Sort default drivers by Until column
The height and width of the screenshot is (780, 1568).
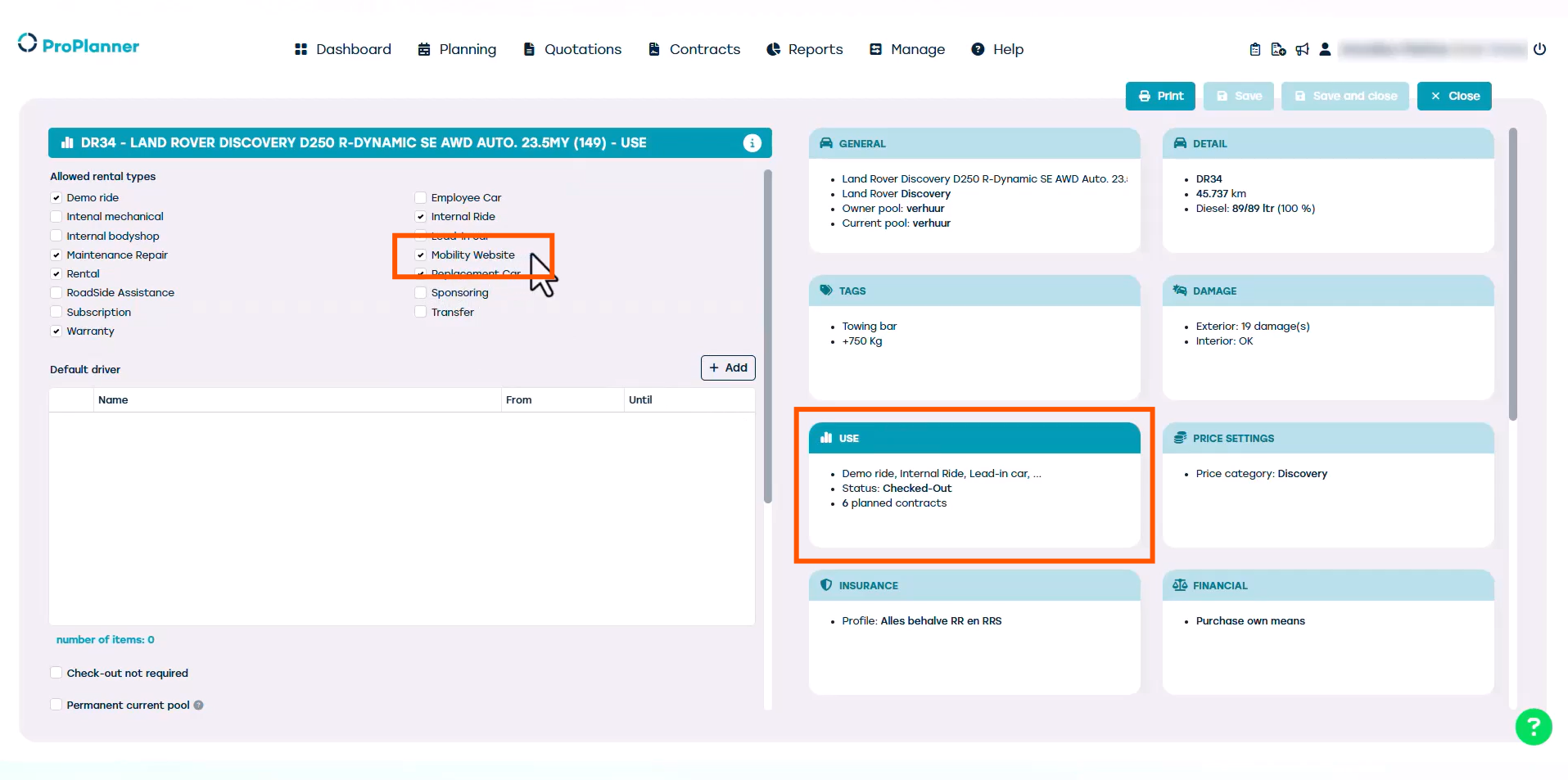pyautogui.click(x=689, y=400)
